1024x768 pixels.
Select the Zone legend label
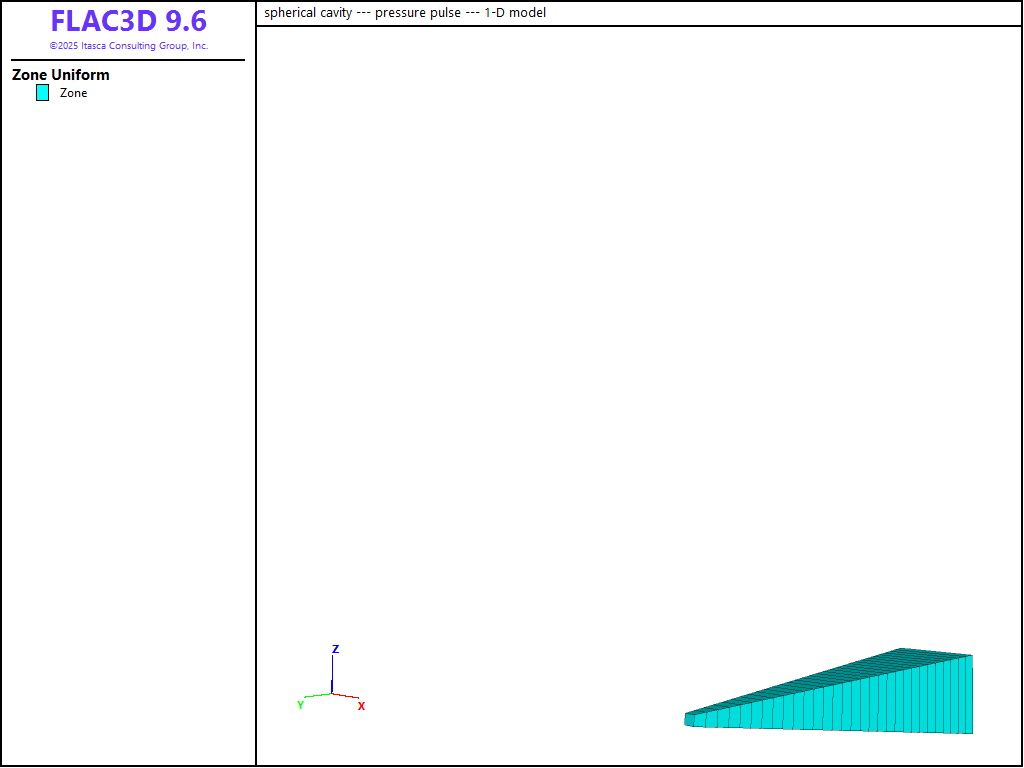pos(73,93)
